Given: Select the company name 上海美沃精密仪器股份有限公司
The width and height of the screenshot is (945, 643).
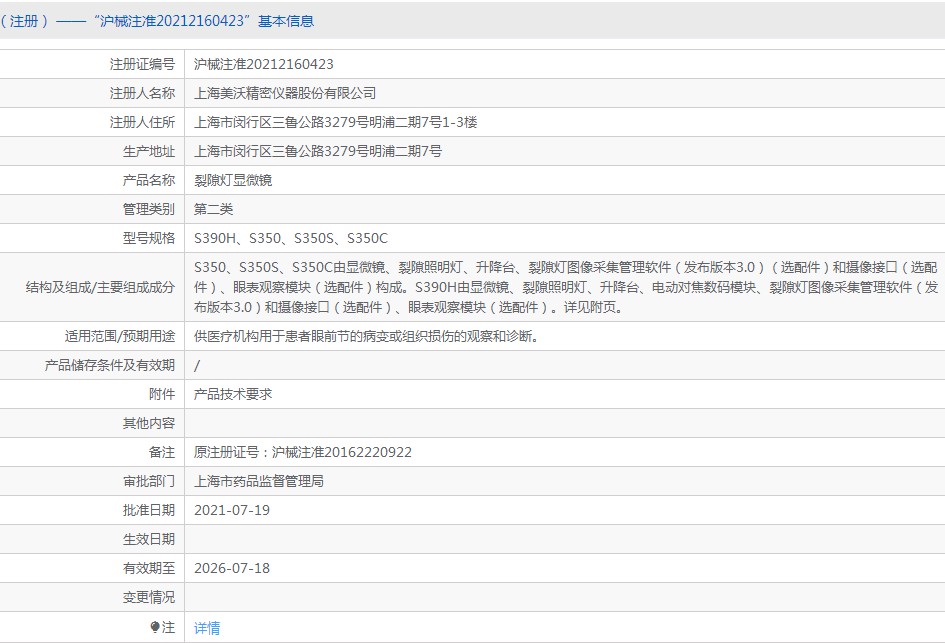Looking at the screenshot, I should [285, 93].
